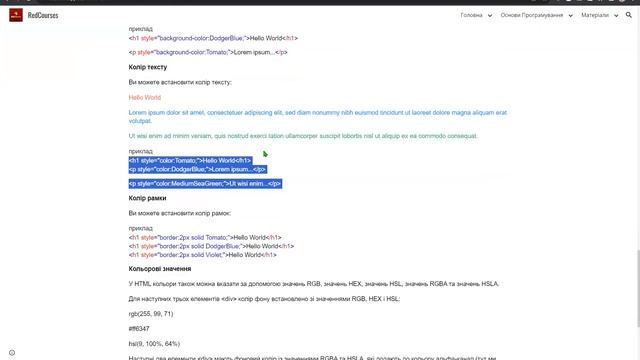This screenshot has width=640, height=360.
Task: Click the selected 'color:DodgerBlue' code line
Action: point(198,169)
